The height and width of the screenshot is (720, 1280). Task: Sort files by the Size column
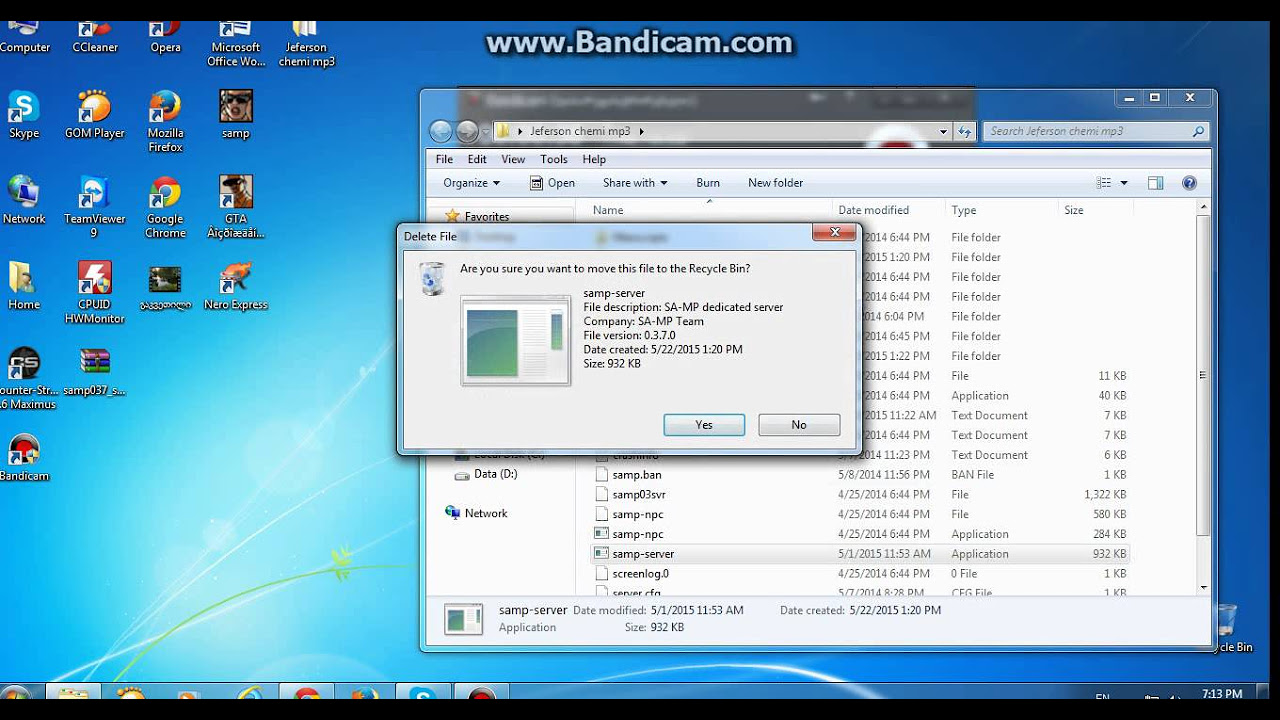click(1095, 210)
